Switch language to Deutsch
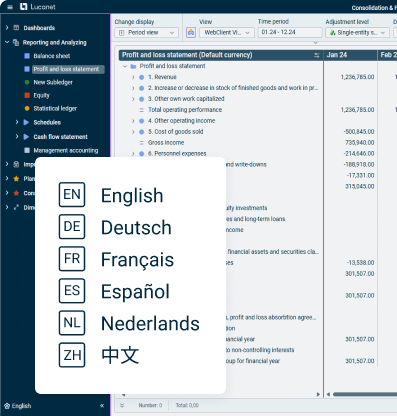The height and width of the screenshot is (416, 397). coord(115,227)
